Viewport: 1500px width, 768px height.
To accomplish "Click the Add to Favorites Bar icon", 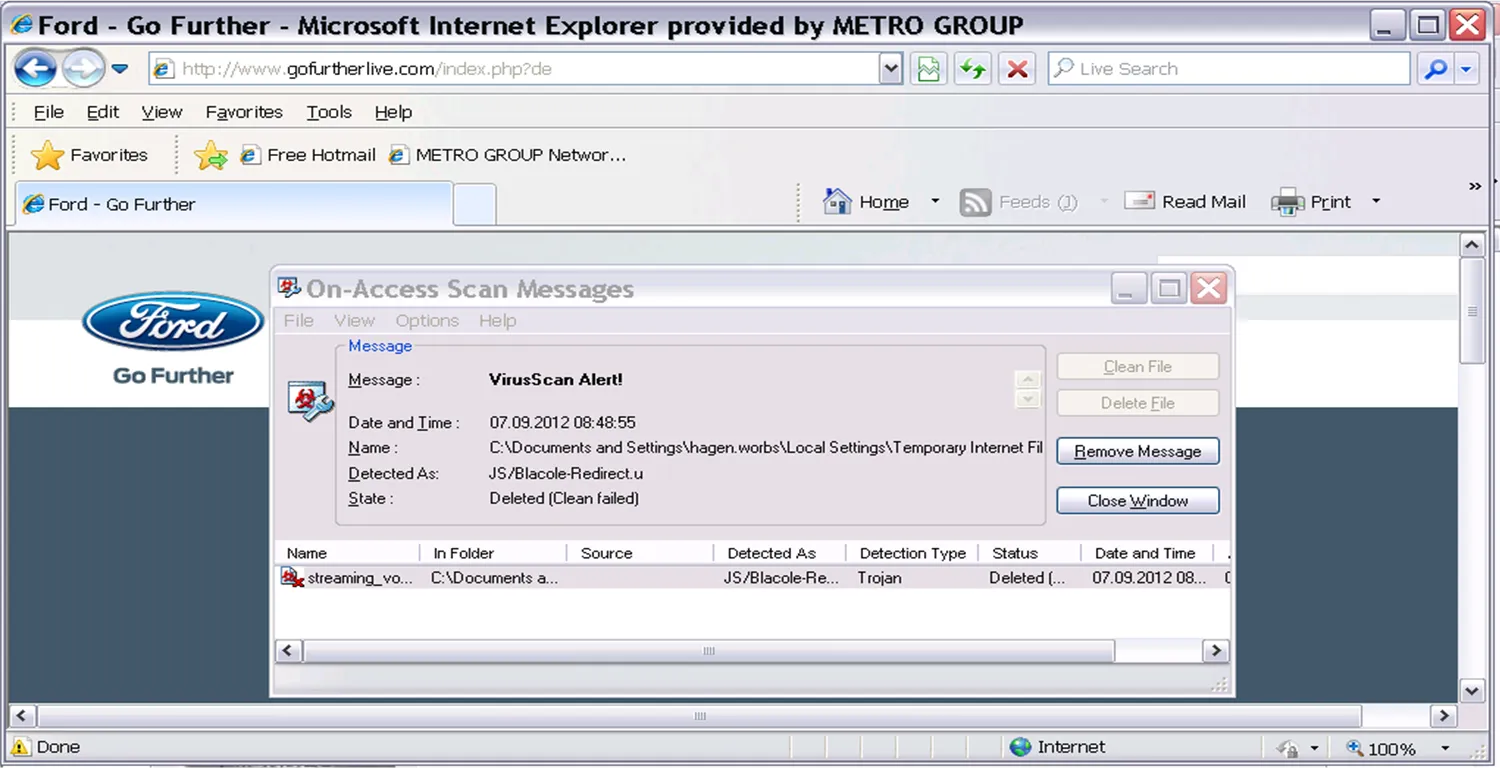I will coord(210,155).
